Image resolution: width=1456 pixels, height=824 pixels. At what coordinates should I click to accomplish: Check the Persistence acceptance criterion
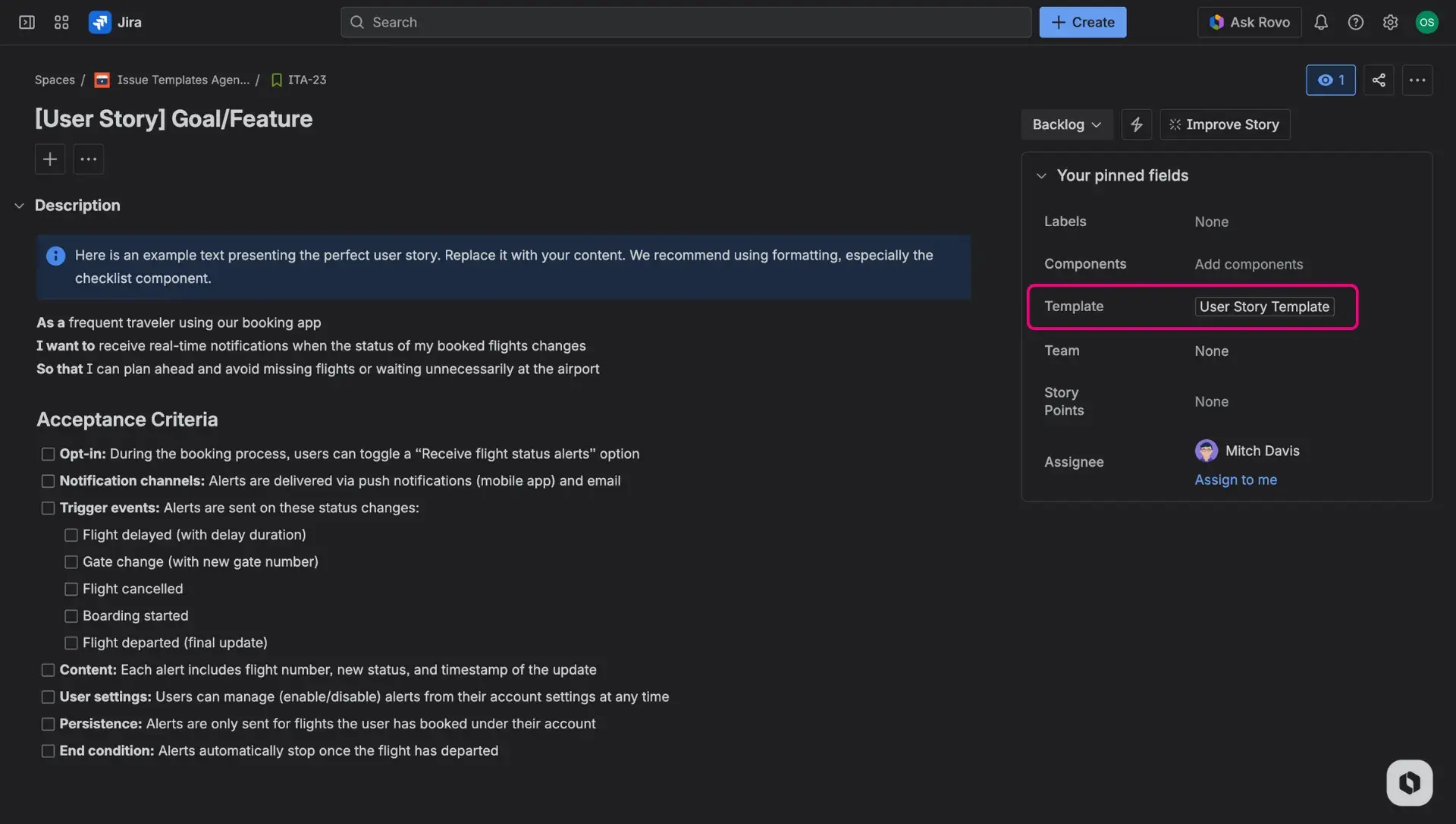[x=48, y=723]
